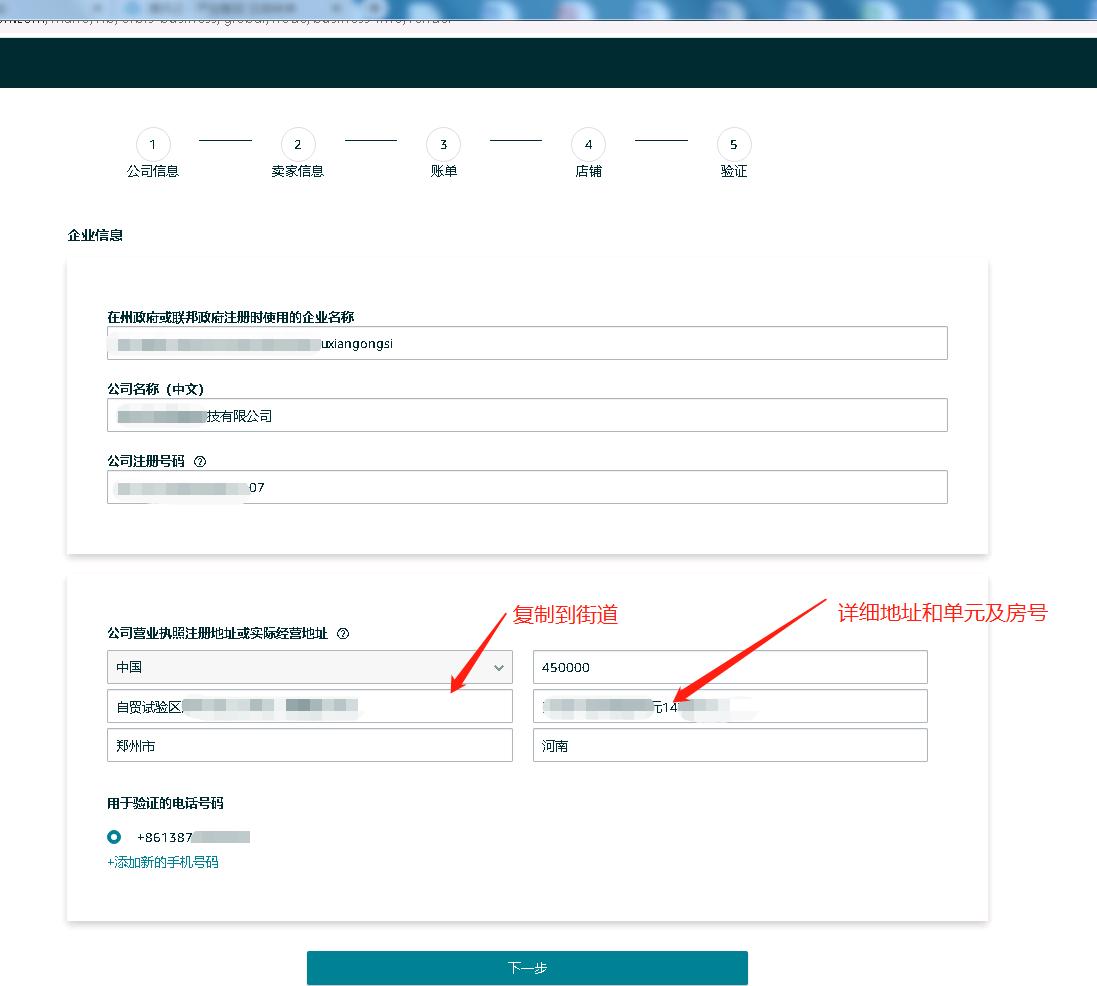Viewport: 1097px width, 986px height.
Task: Click the 公司名称（中文）input field
Action: click(x=527, y=415)
